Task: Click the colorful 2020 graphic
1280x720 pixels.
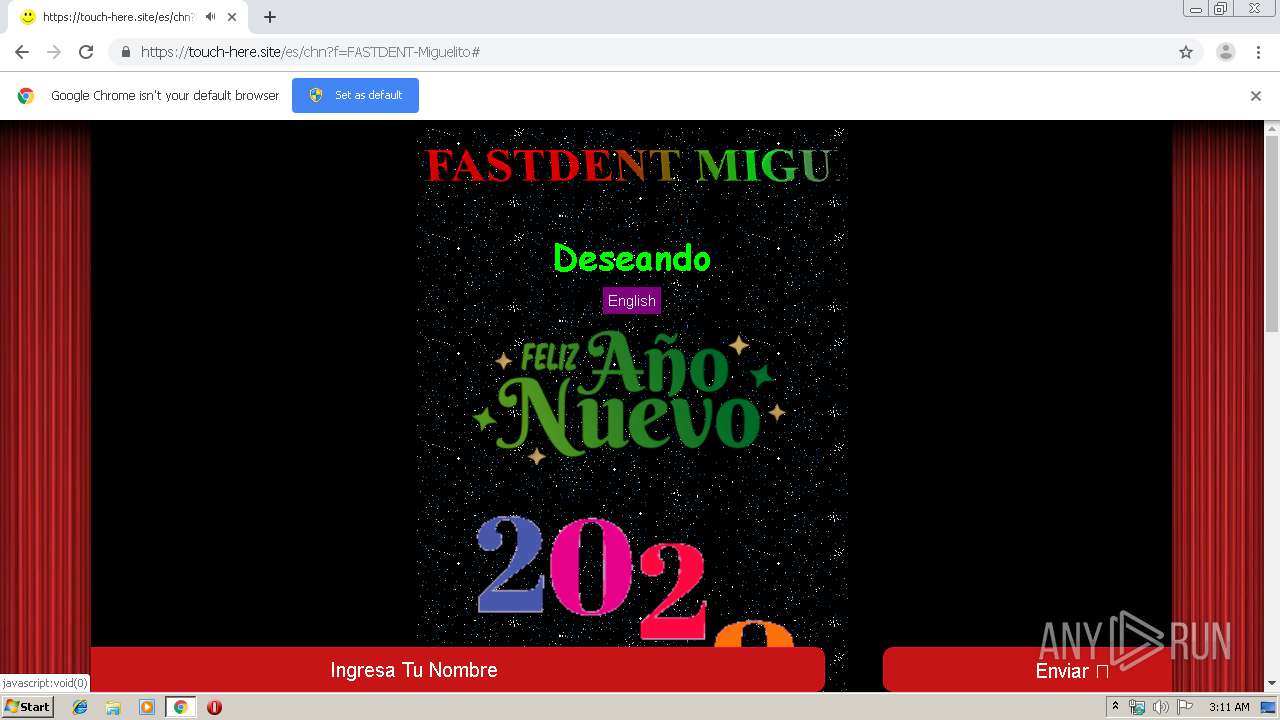Action: (x=636, y=580)
